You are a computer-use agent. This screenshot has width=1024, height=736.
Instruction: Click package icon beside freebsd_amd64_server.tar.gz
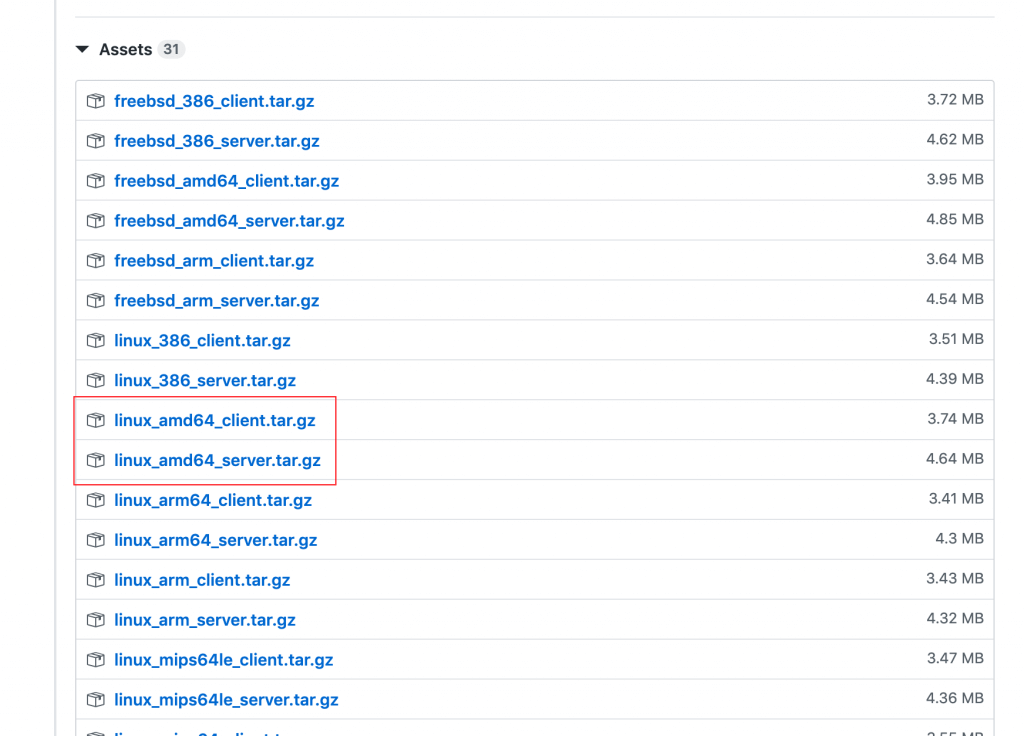click(96, 221)
